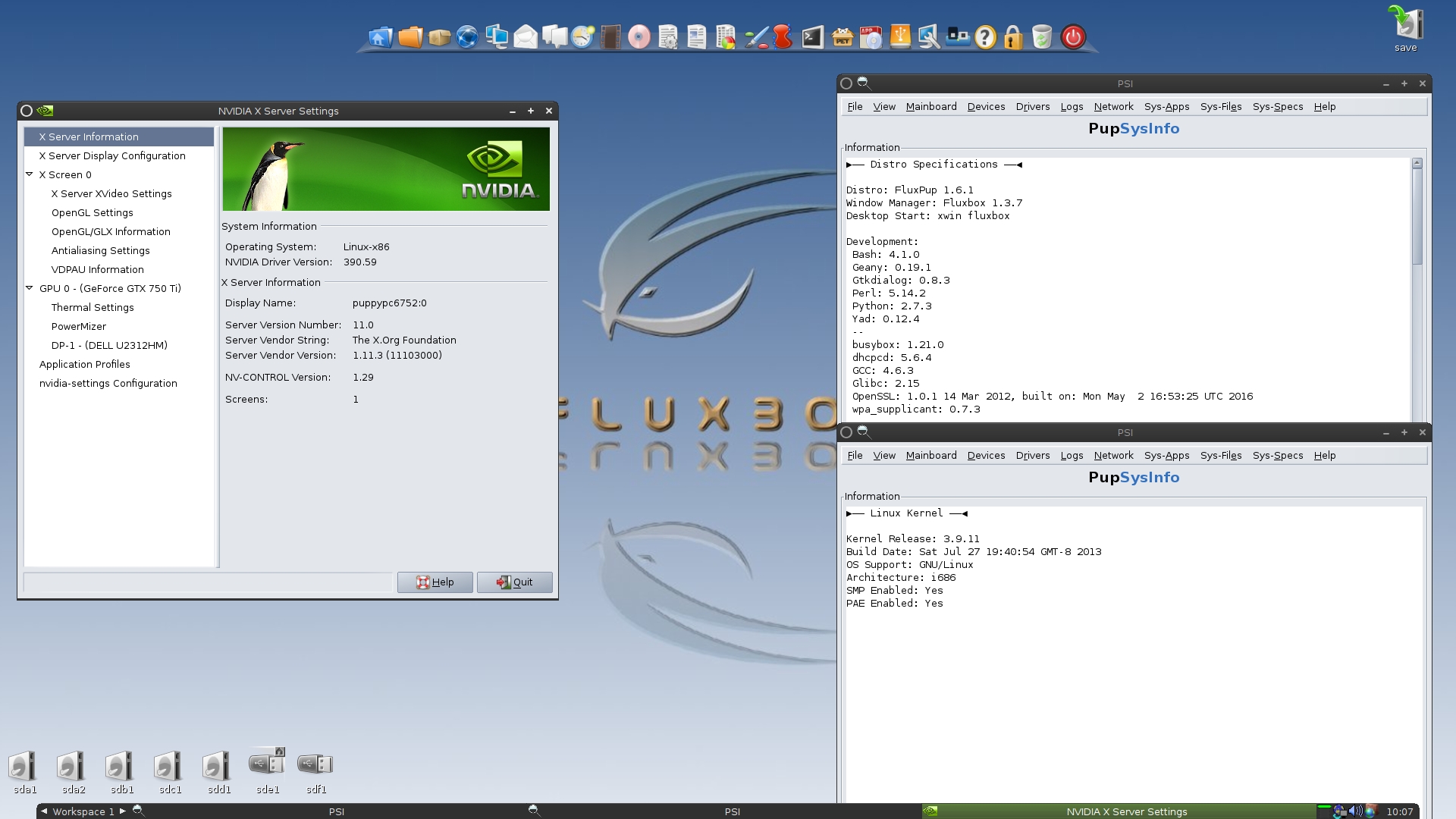Viewport: 1456px width, 819px height.
Task: Open Devices menu in upper PSI window
Action: pos(986,106)
